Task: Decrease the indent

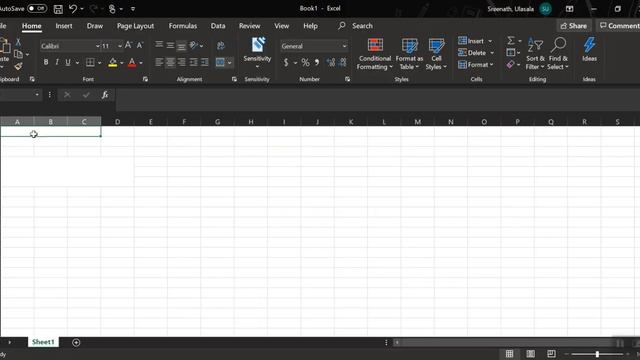Action: [193, 62]
